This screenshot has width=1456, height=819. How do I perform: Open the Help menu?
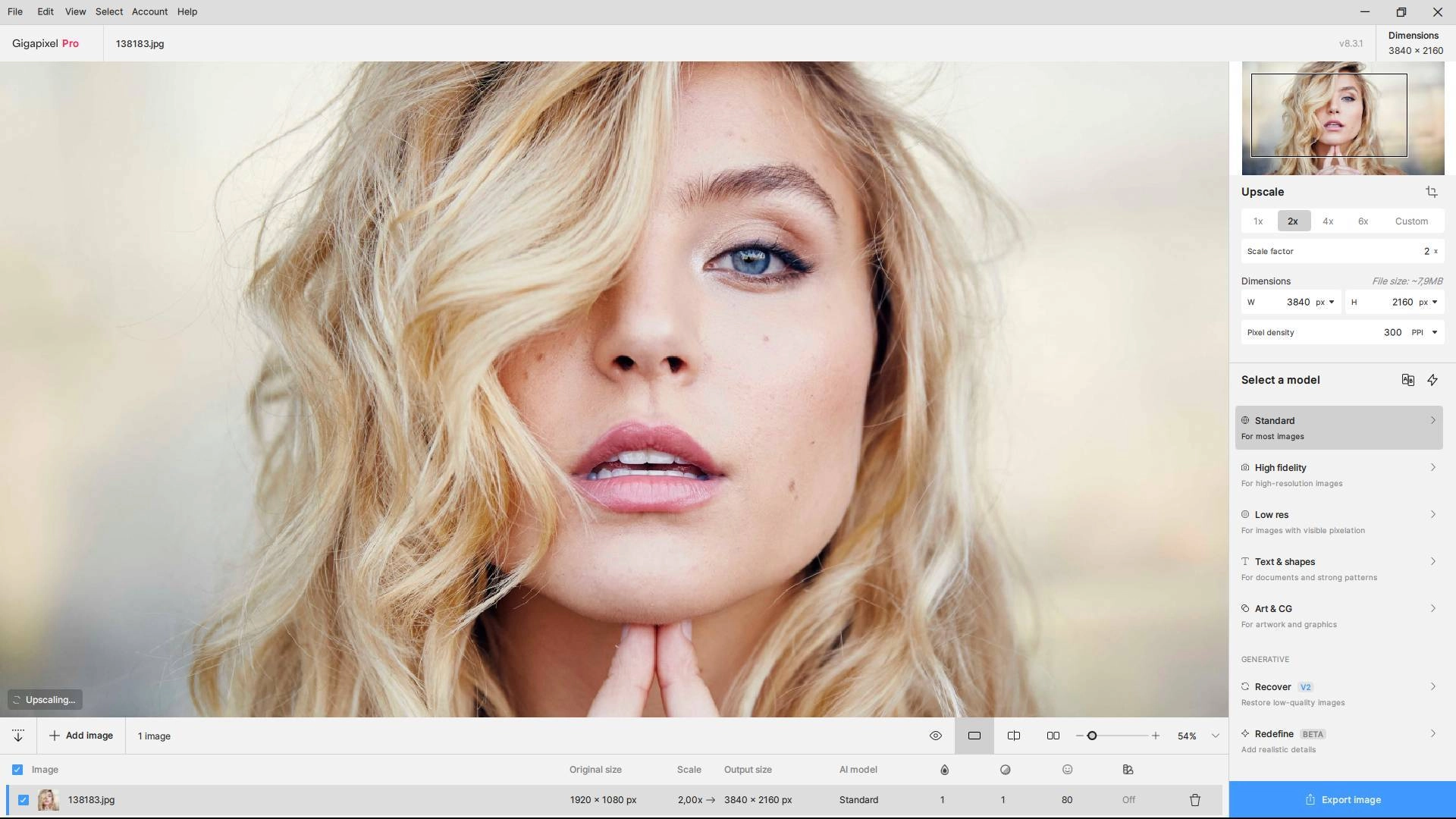tap(187, 11)
